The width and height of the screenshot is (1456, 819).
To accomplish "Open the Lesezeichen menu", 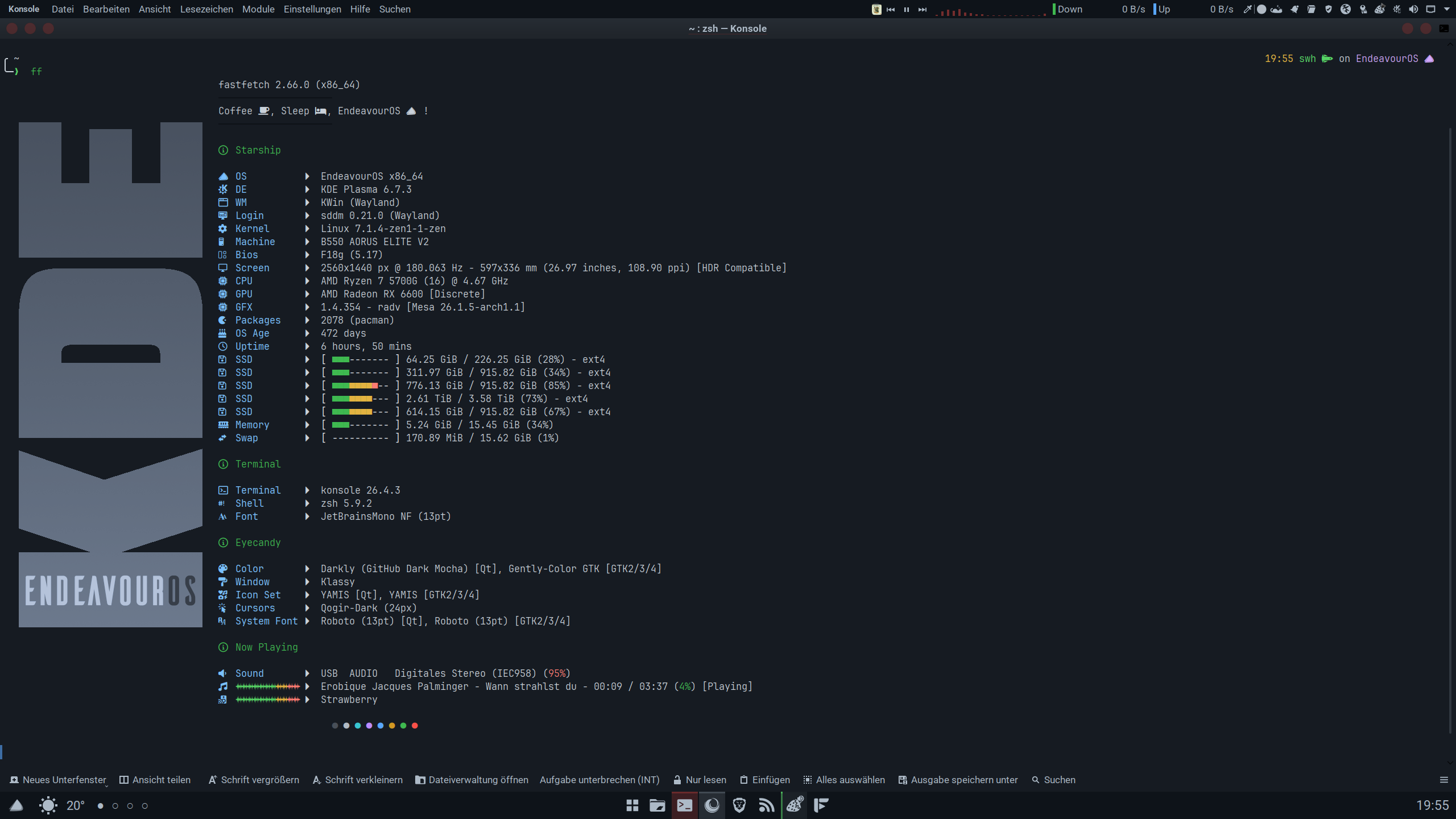I will click(206, 9).
